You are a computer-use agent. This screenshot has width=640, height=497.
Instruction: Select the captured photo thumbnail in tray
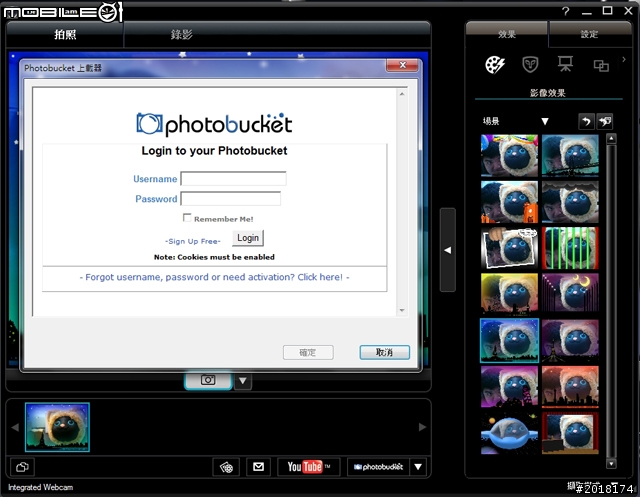[x=57, y=427]
